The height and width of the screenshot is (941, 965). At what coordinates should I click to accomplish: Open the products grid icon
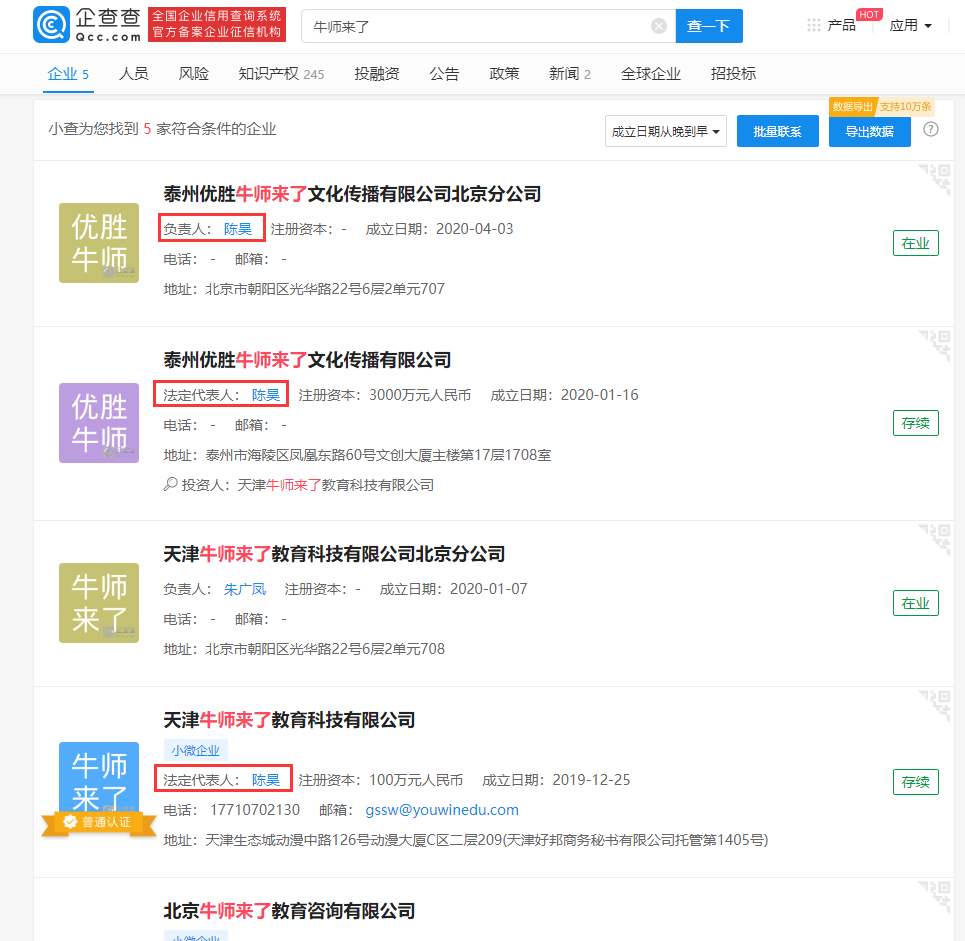(814, 25)
